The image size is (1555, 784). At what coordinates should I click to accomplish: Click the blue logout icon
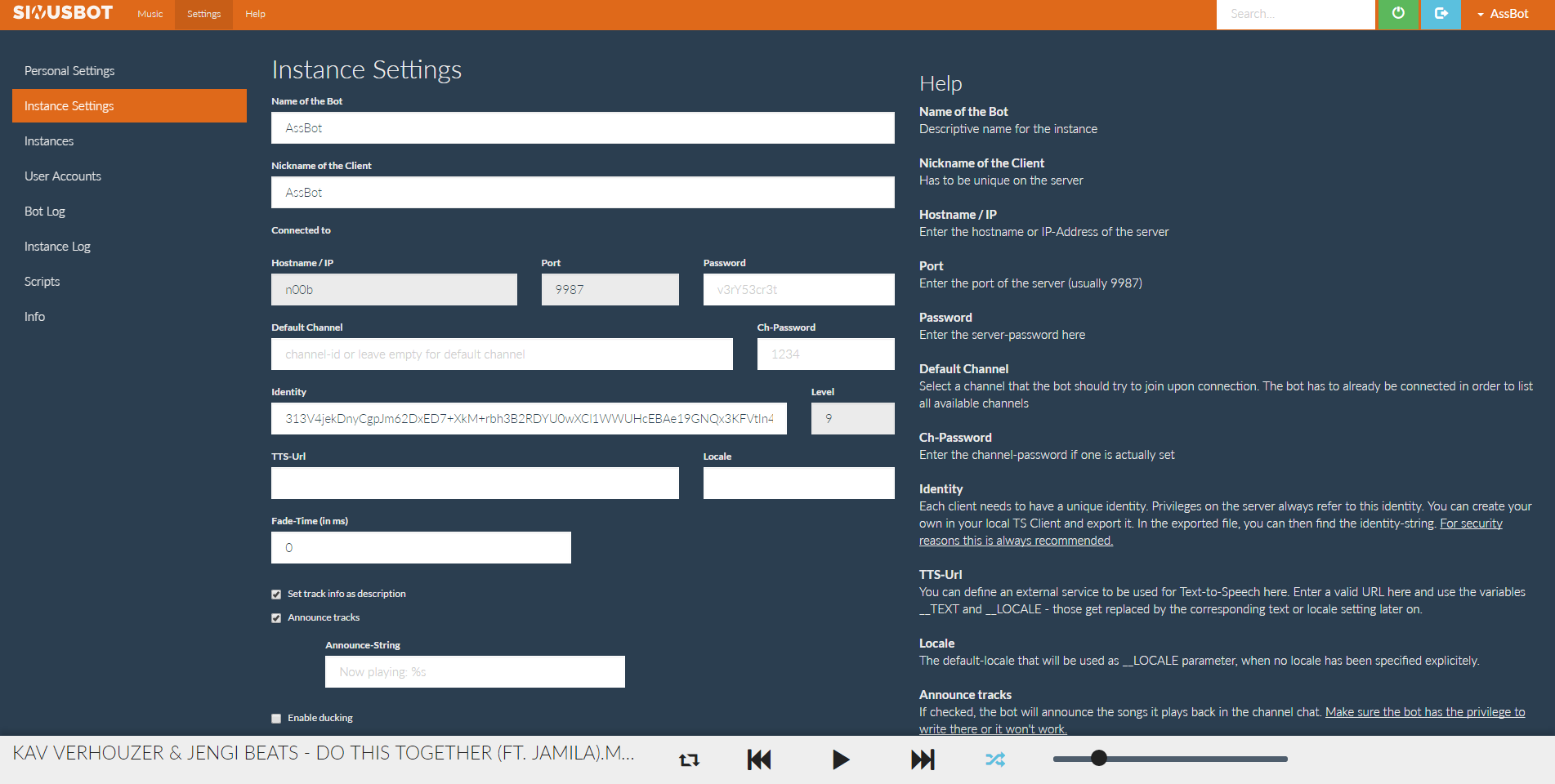[1441, 14]
